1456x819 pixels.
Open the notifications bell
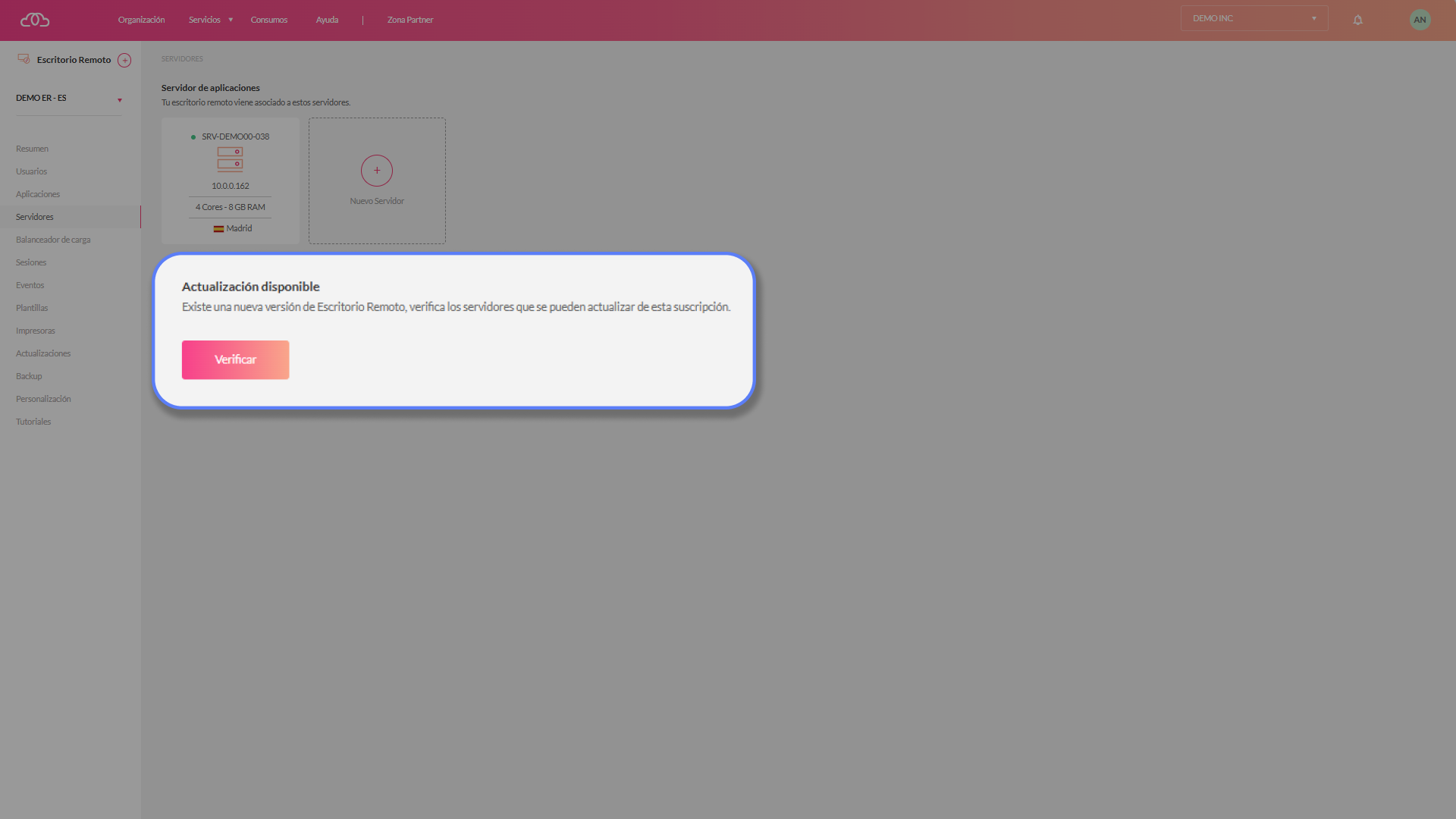coord(1357,20)
